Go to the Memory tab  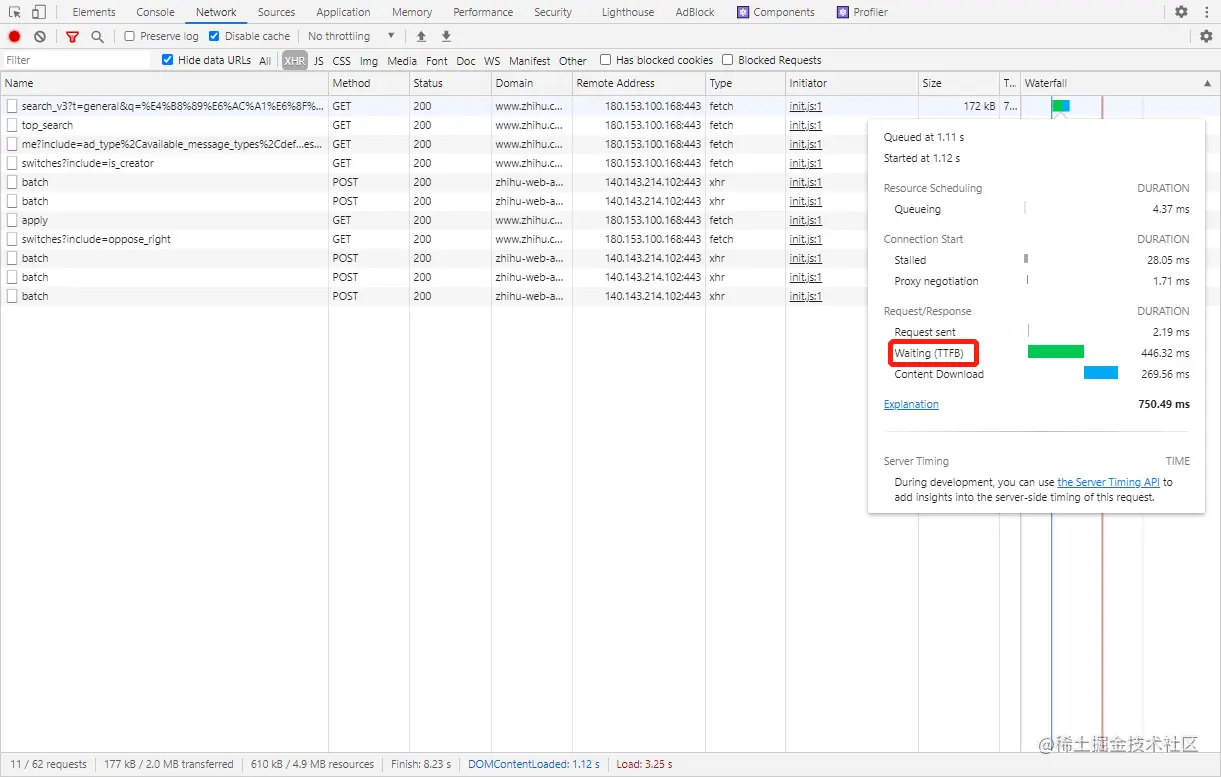click(412, 12)
